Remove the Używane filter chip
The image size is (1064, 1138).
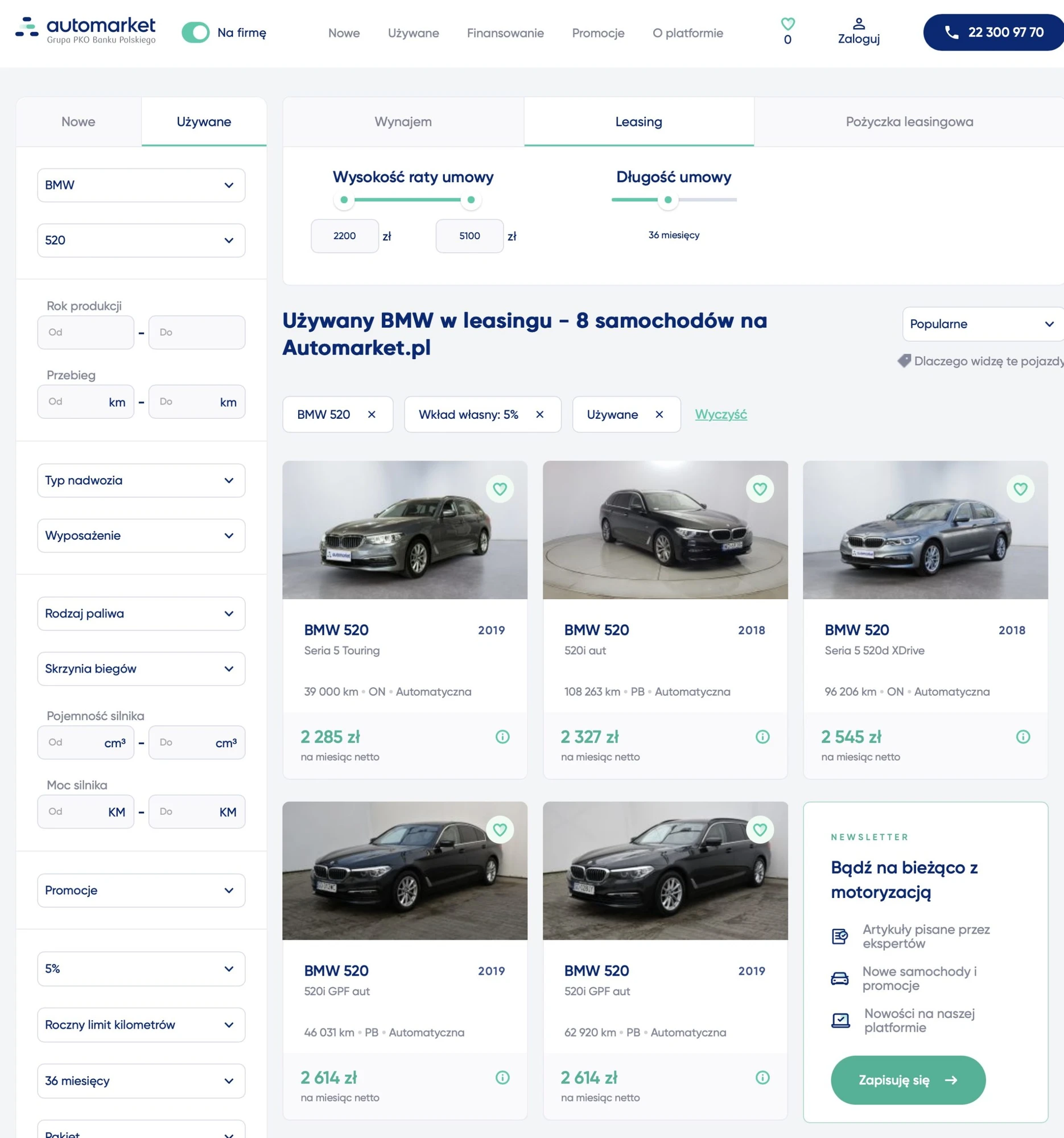click(x=659, y=414)
